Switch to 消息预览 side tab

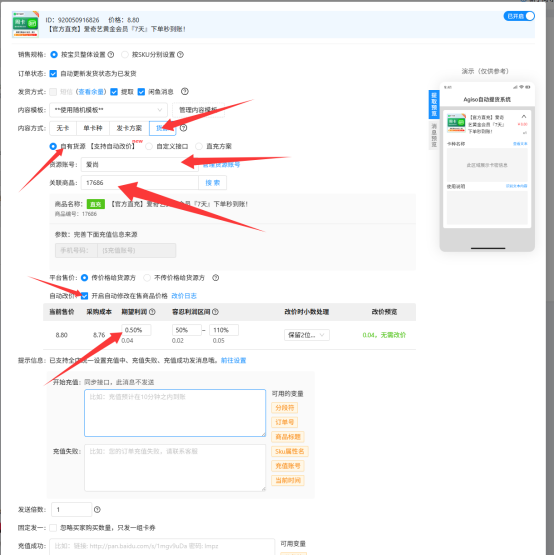(x=434, y=135)
